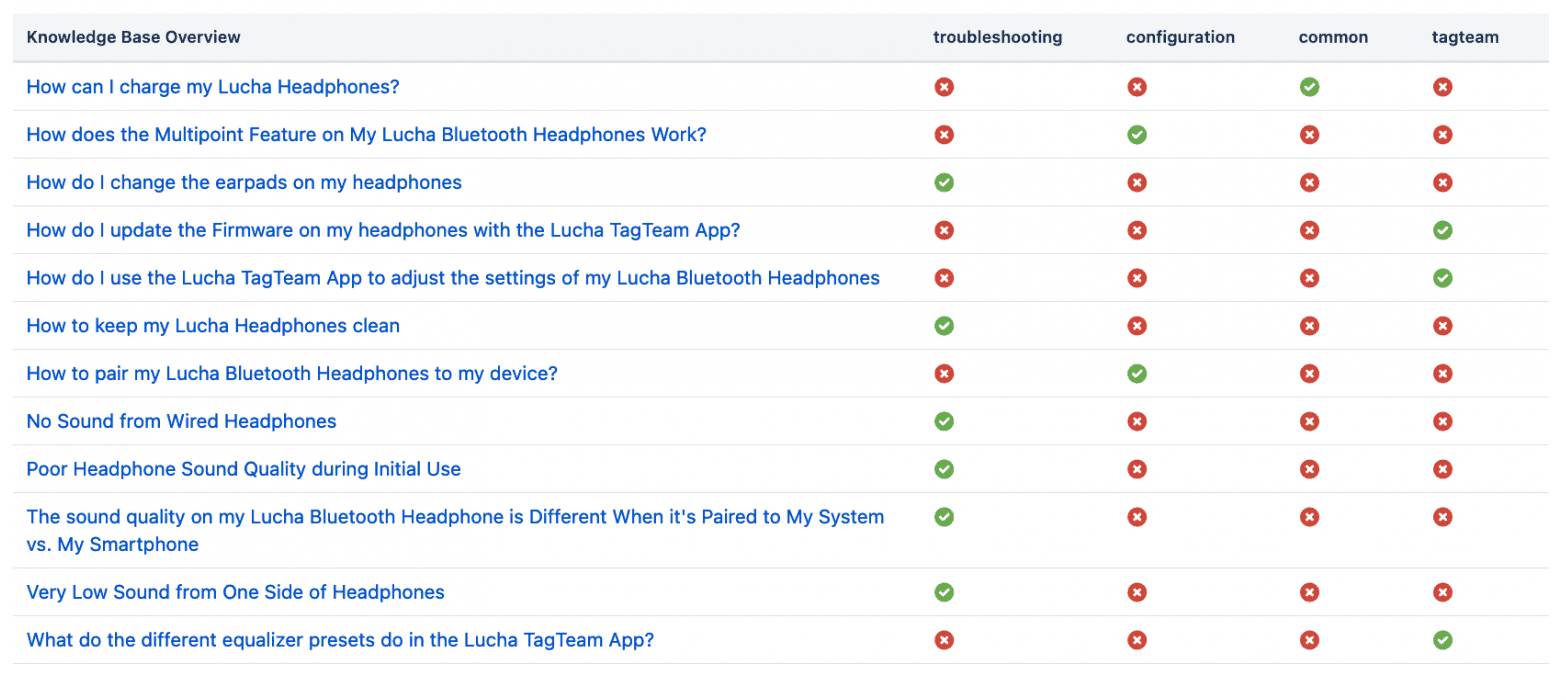Click green check under tagteam for Firmware row
The height and width of the screenshot is (700, 1566).
[1442, 231]
